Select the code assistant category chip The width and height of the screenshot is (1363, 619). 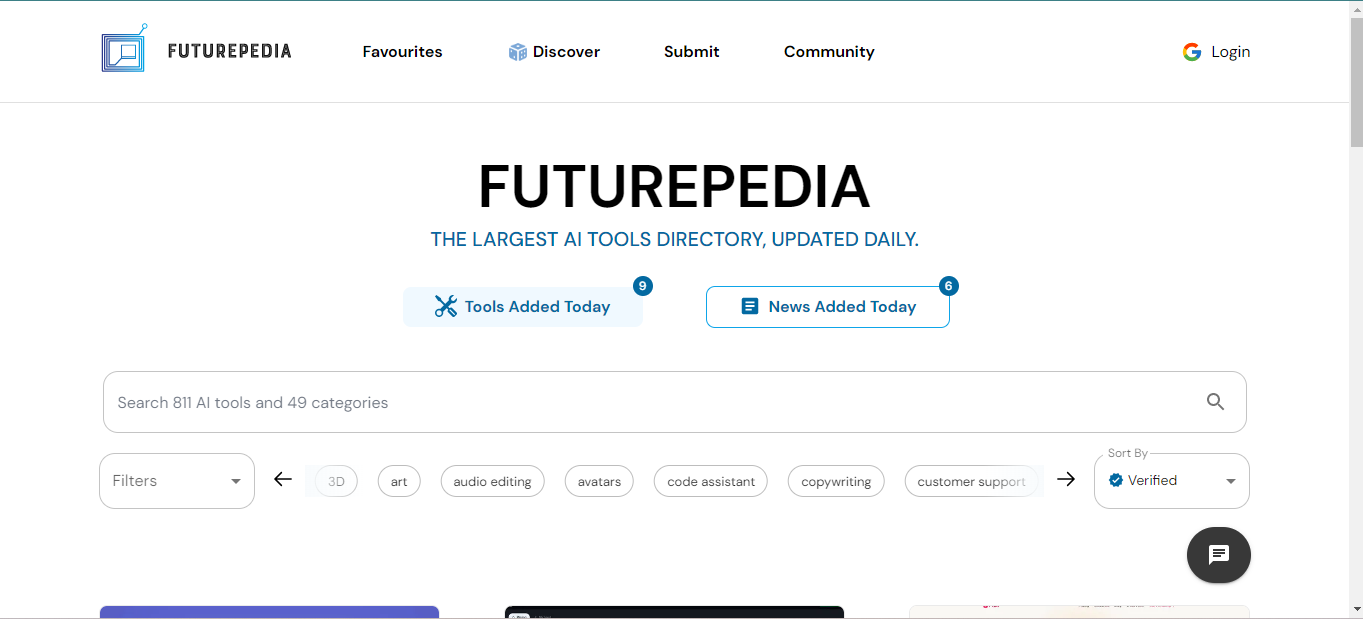click(711, 481)
